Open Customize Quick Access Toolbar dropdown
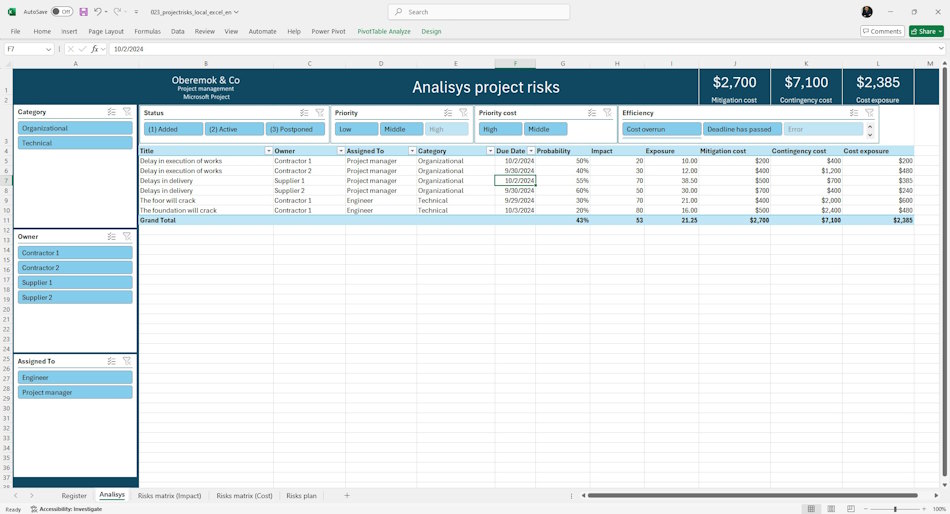 click(136, 12)
